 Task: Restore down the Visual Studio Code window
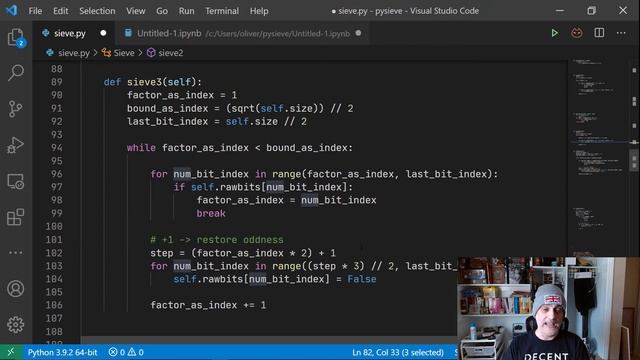(x=591, y=11)
